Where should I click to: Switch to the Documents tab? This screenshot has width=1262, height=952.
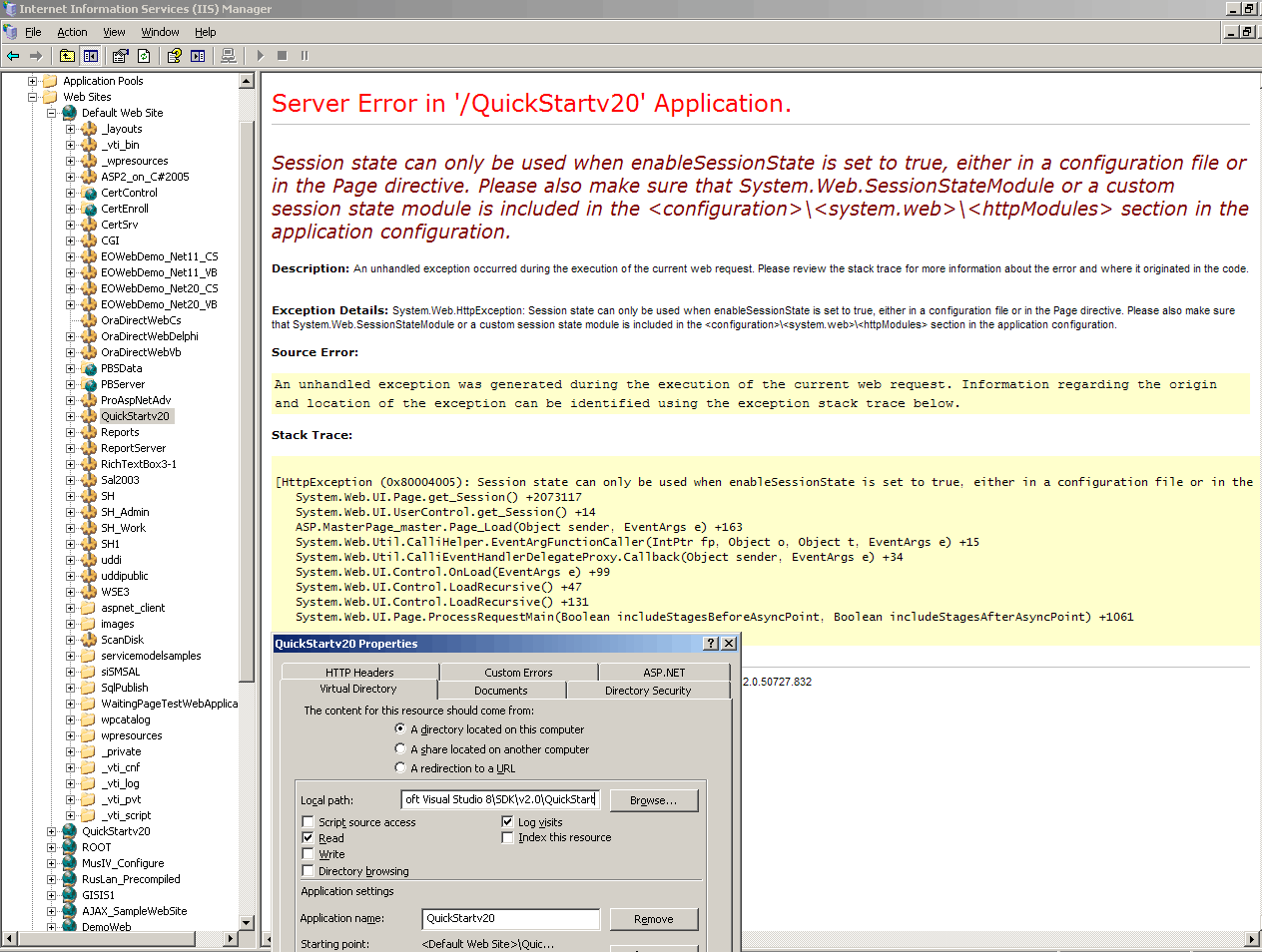pos(501,691)
